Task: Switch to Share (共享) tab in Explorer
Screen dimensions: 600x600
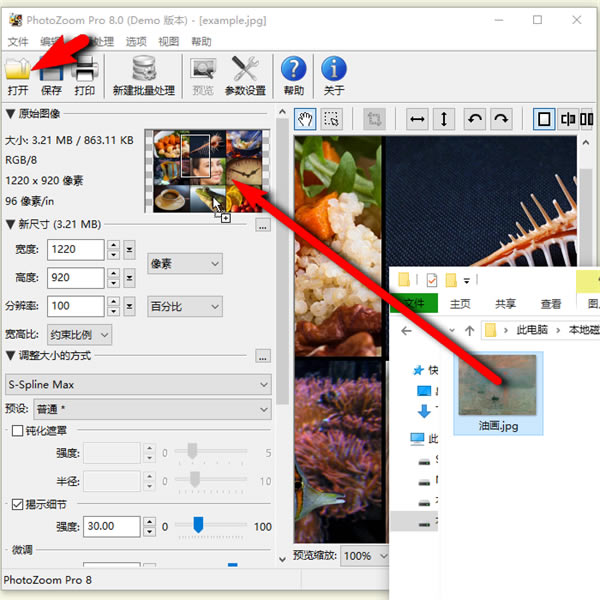Action: click(x=505, y=304)
